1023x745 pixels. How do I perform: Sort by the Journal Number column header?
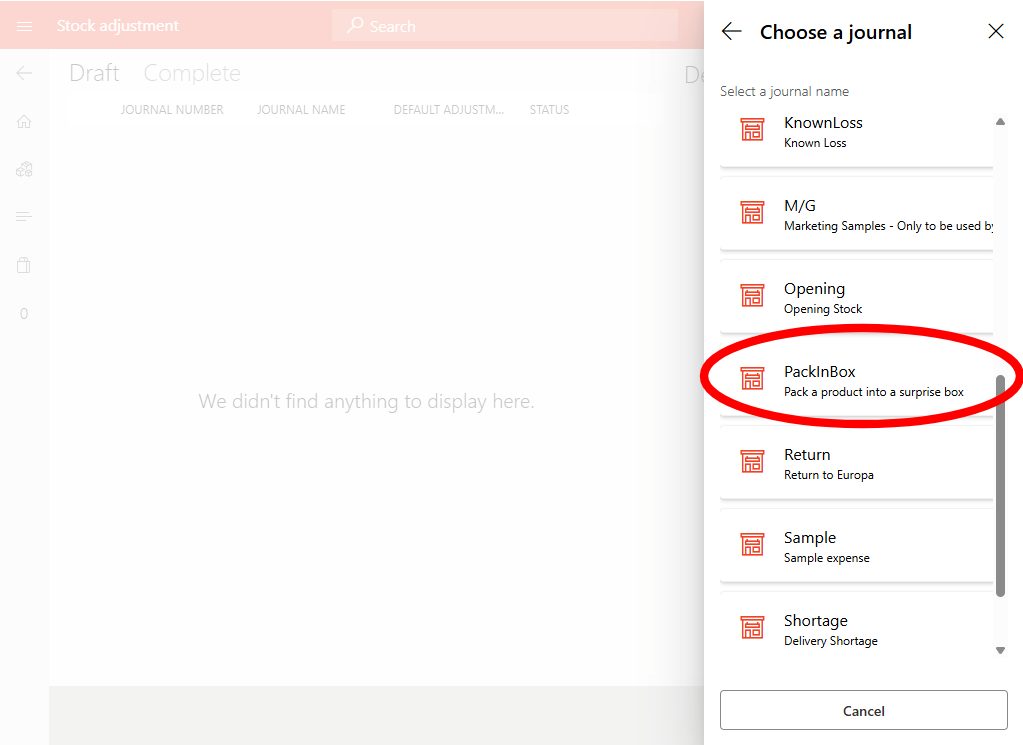click(172, 110)
